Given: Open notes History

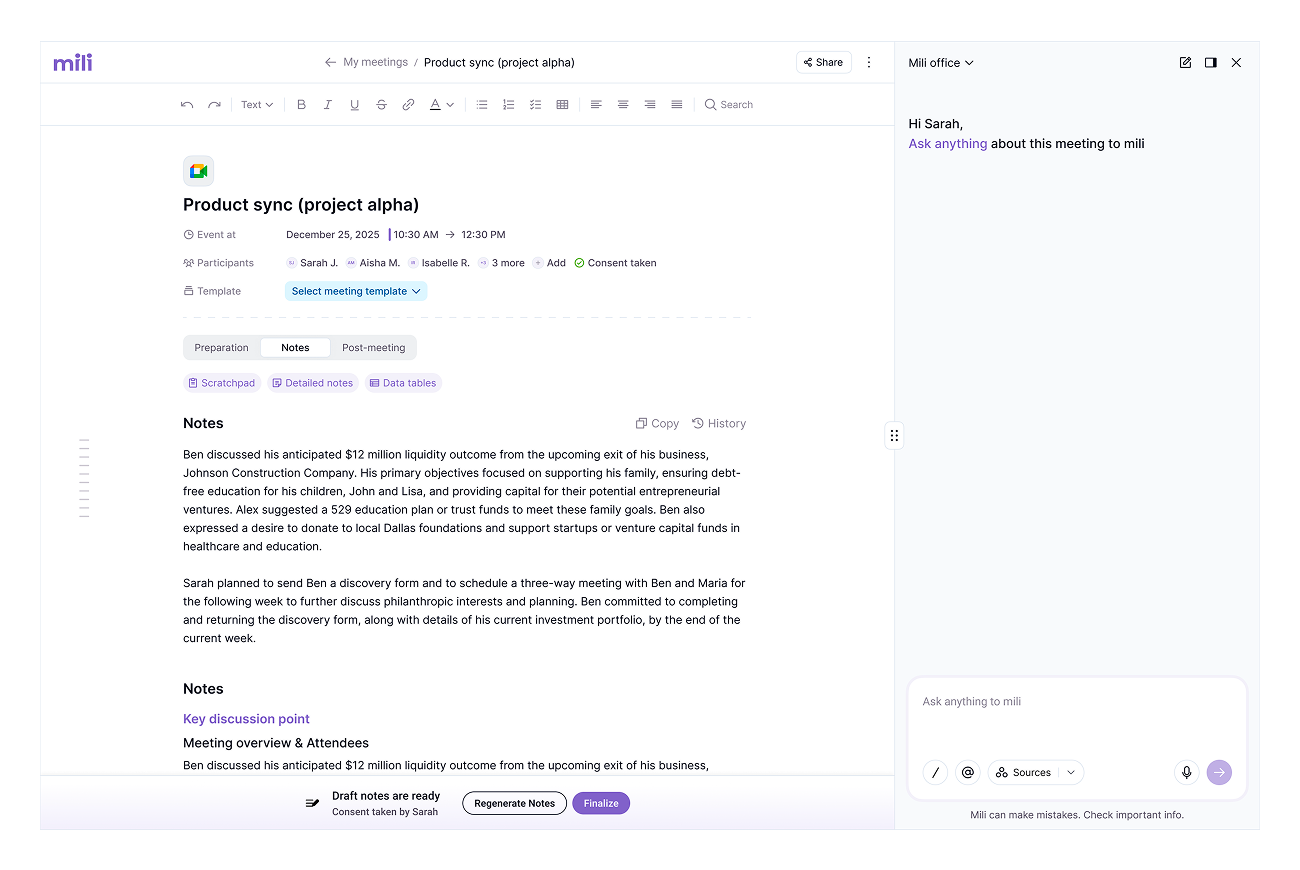Looking at the screenshot, I should click(719, 423).
